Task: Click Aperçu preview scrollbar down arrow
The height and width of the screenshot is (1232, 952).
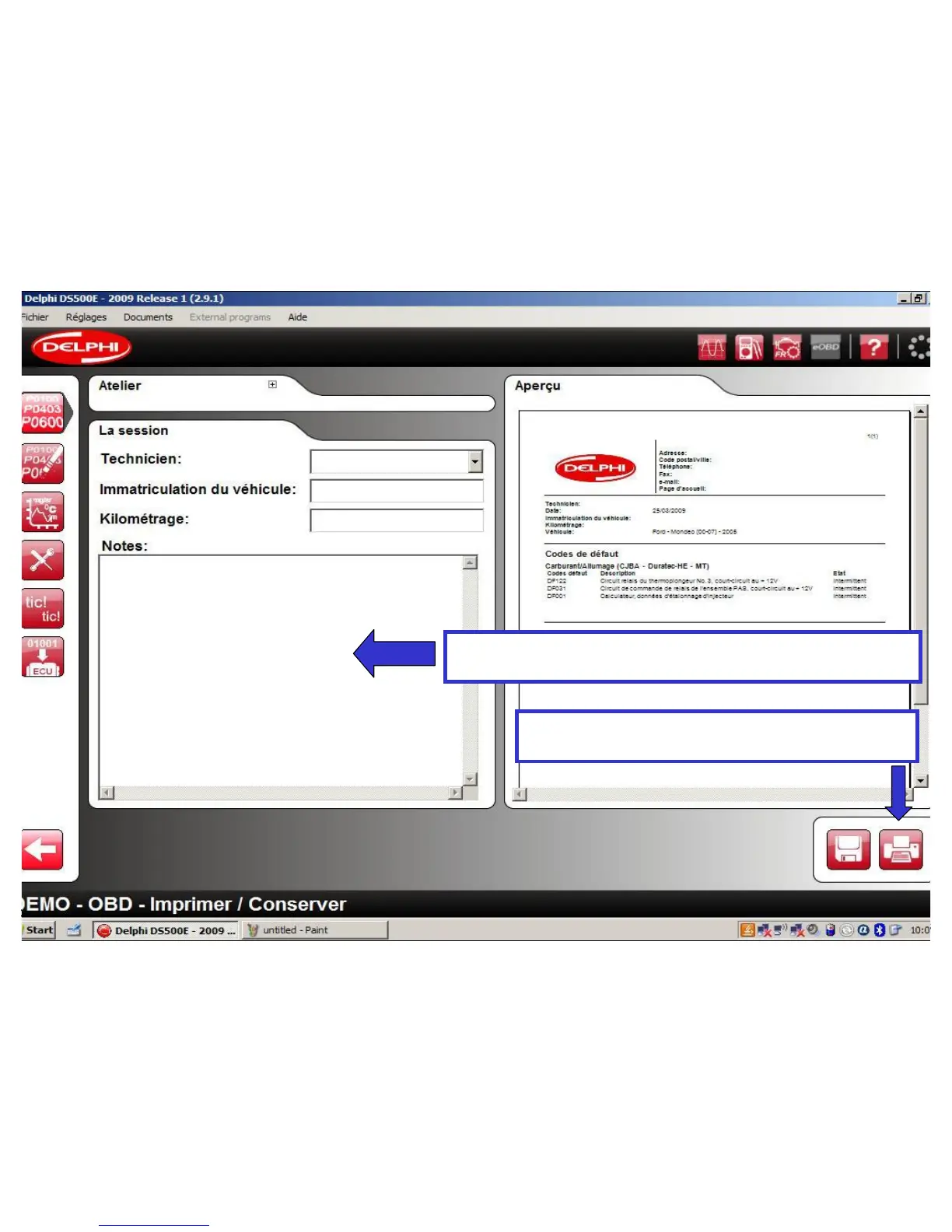Action: click(921, 780)
